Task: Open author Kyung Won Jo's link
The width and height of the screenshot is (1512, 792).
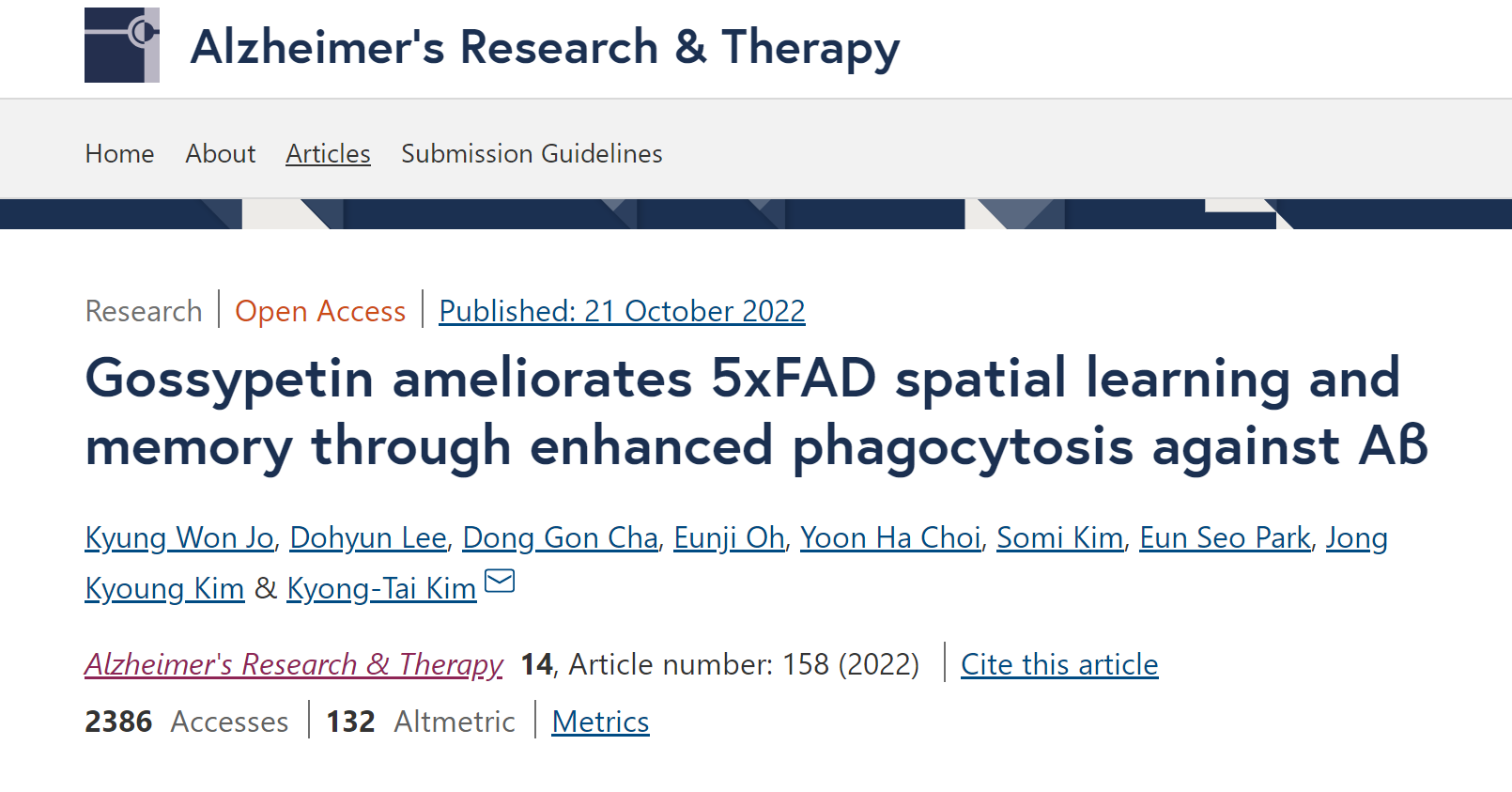Action: [x=179, y=537]
